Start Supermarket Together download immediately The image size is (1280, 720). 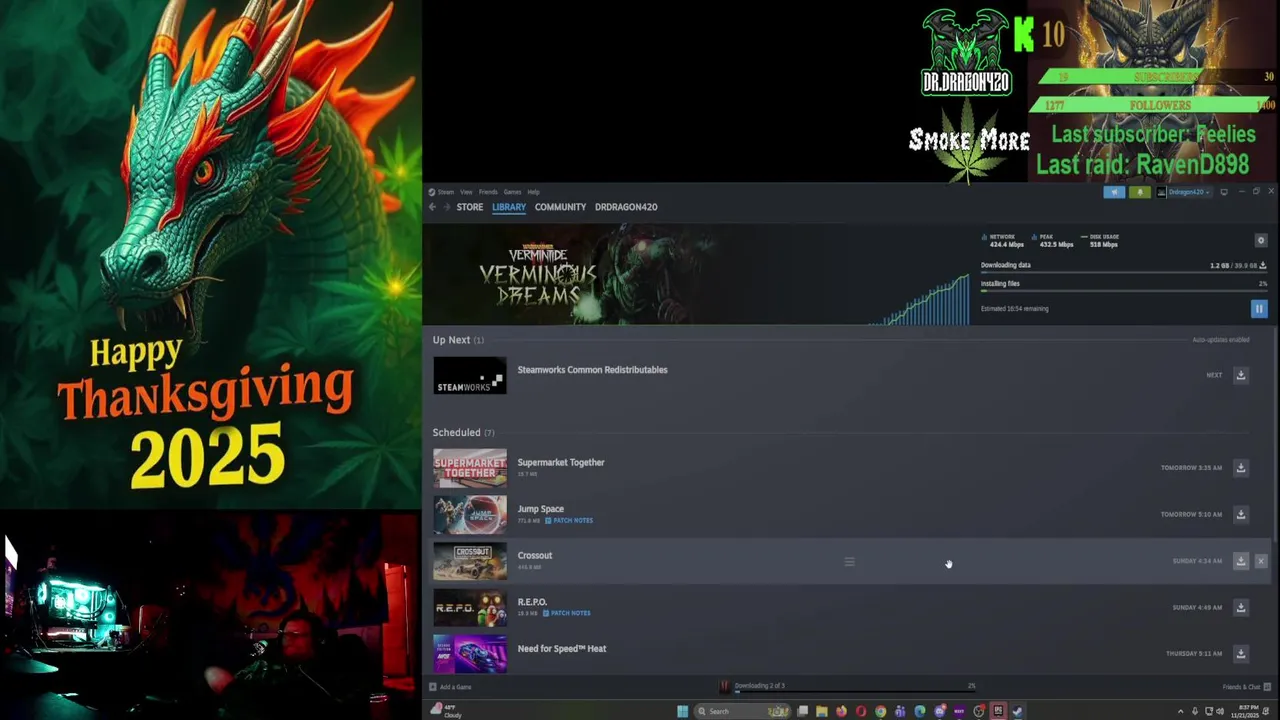[x=1241, y=468]
